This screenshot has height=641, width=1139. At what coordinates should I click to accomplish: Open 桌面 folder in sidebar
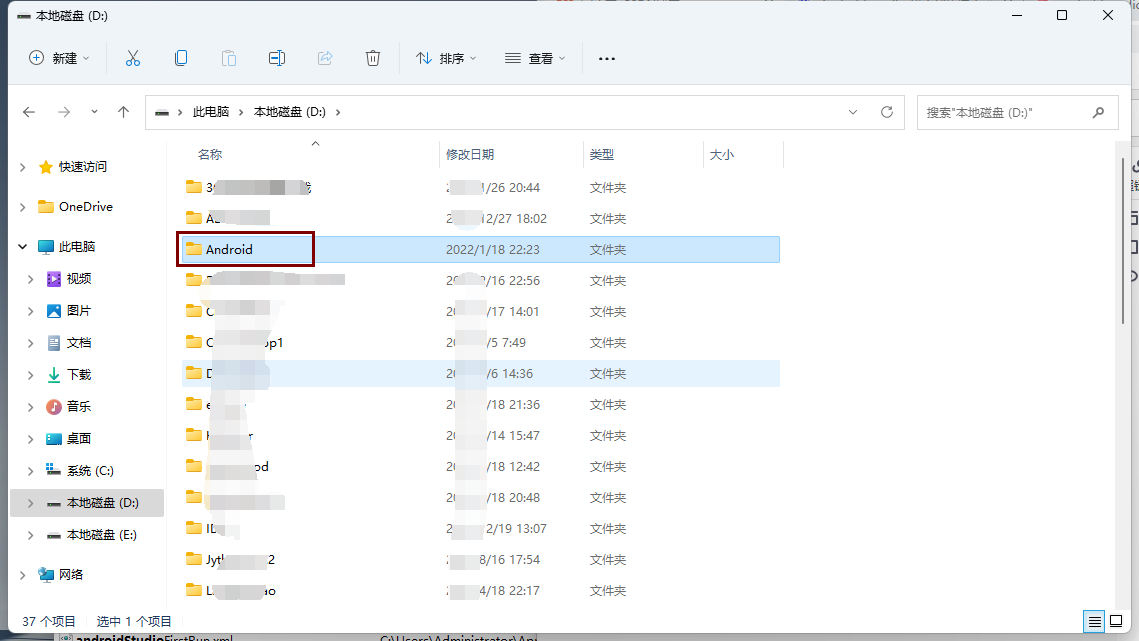click(x=79, y=439)
